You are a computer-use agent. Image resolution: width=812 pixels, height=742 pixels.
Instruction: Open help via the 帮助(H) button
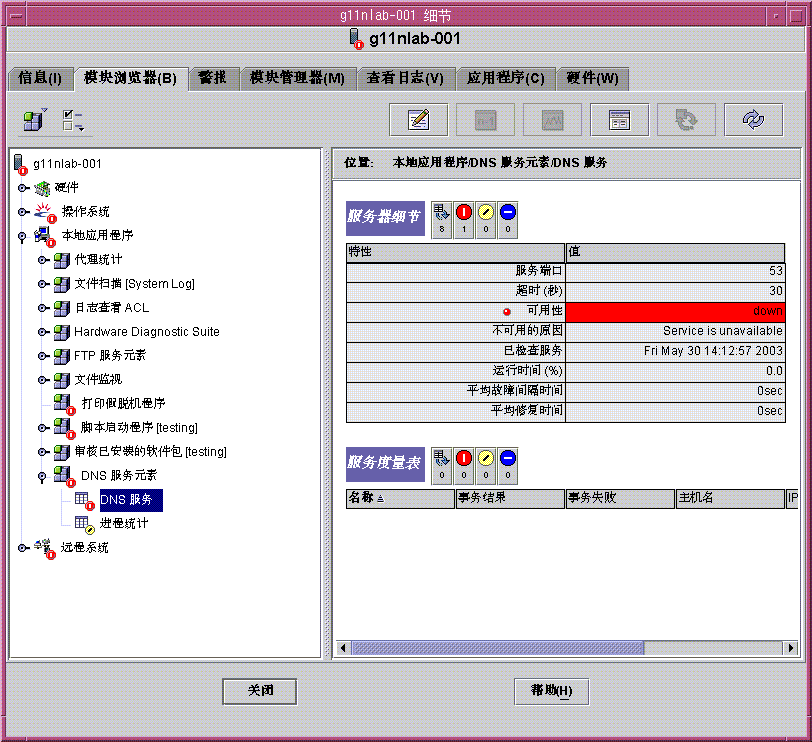[551, 691]
